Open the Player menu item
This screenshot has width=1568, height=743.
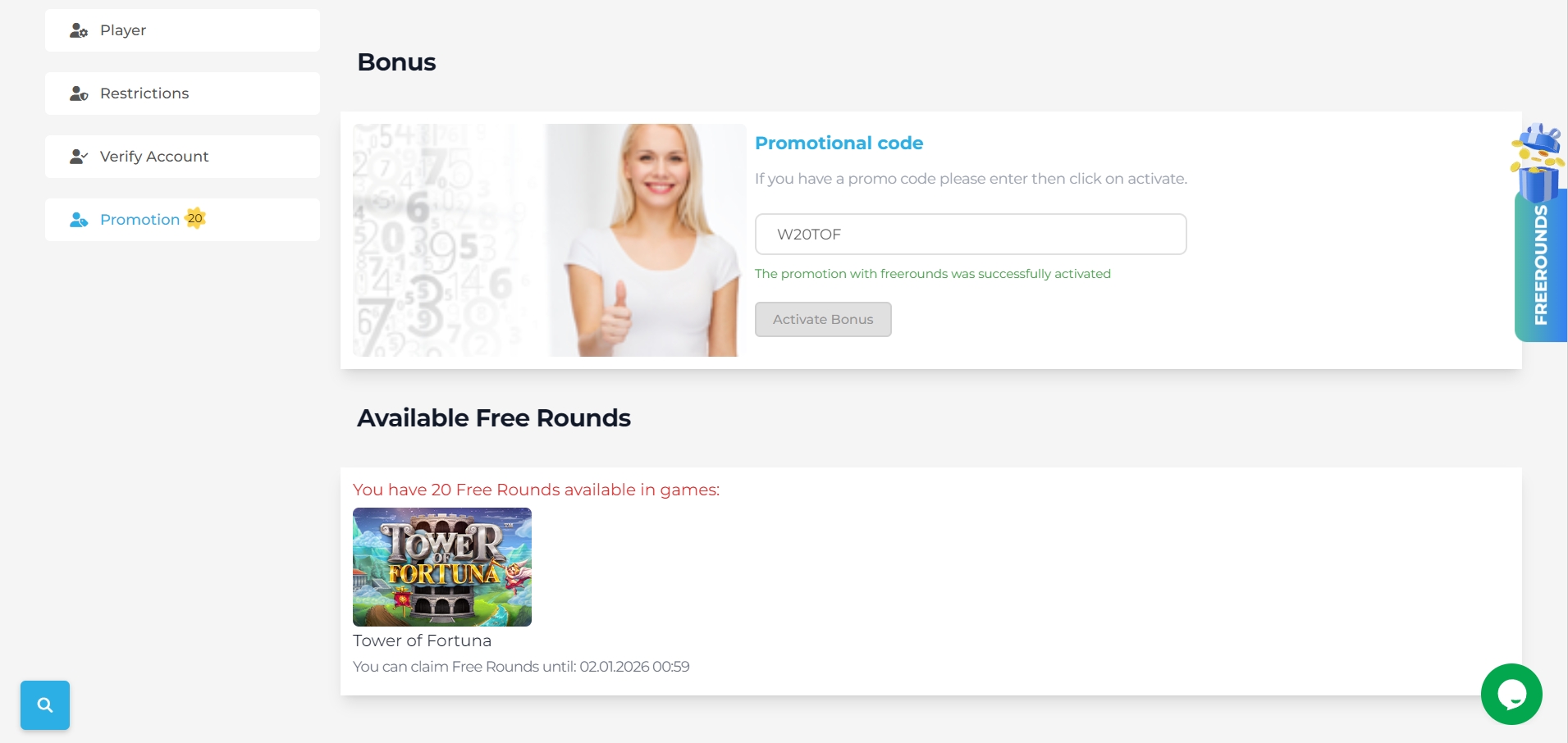(182, 30)
